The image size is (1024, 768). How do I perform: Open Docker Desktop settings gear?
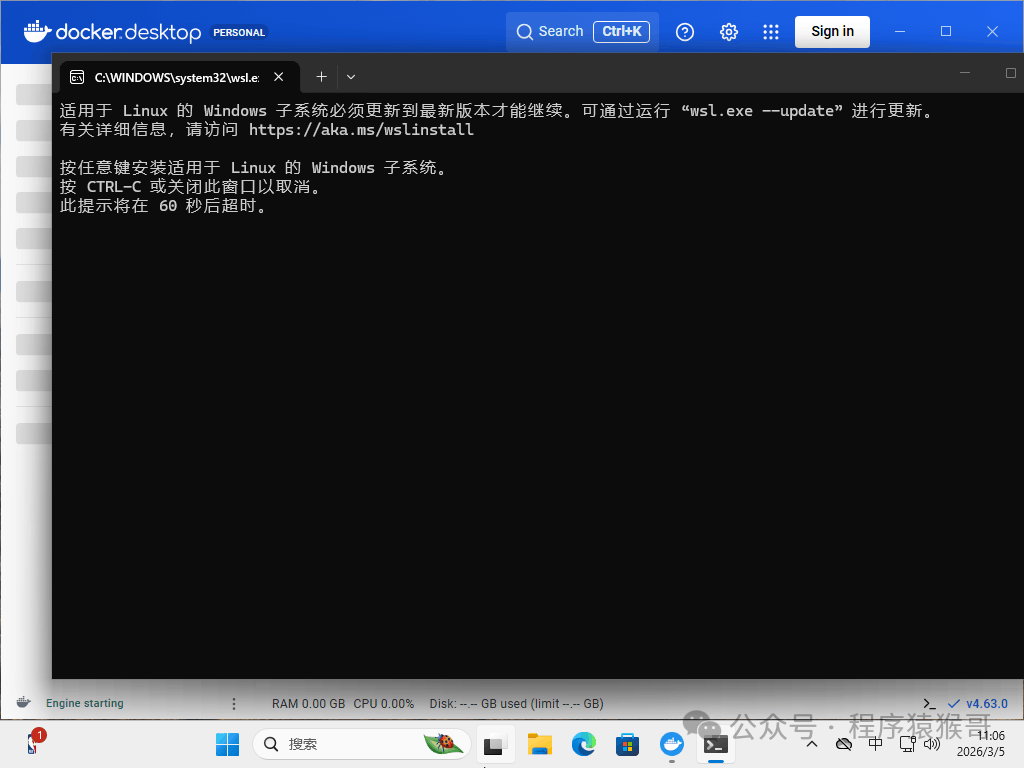[x=728, y=32]
